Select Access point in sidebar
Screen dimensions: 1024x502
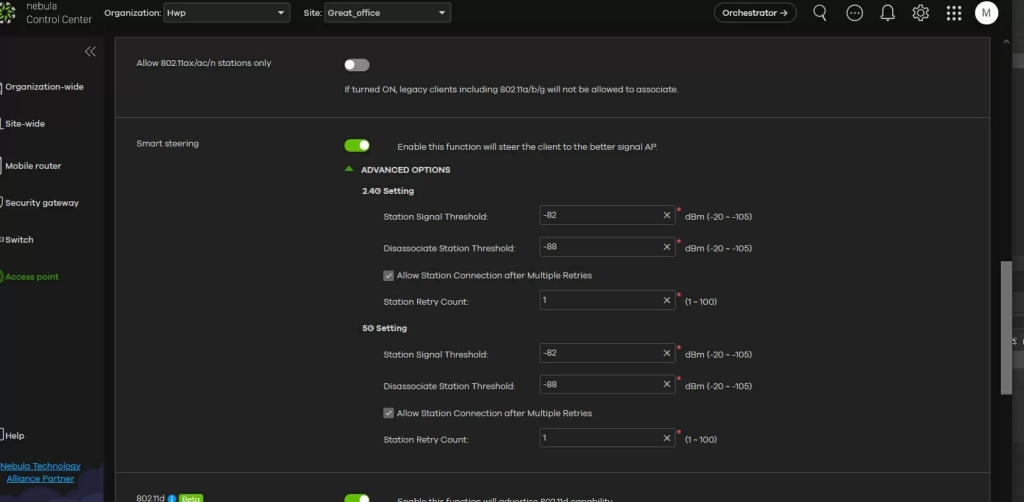point(32,277)
